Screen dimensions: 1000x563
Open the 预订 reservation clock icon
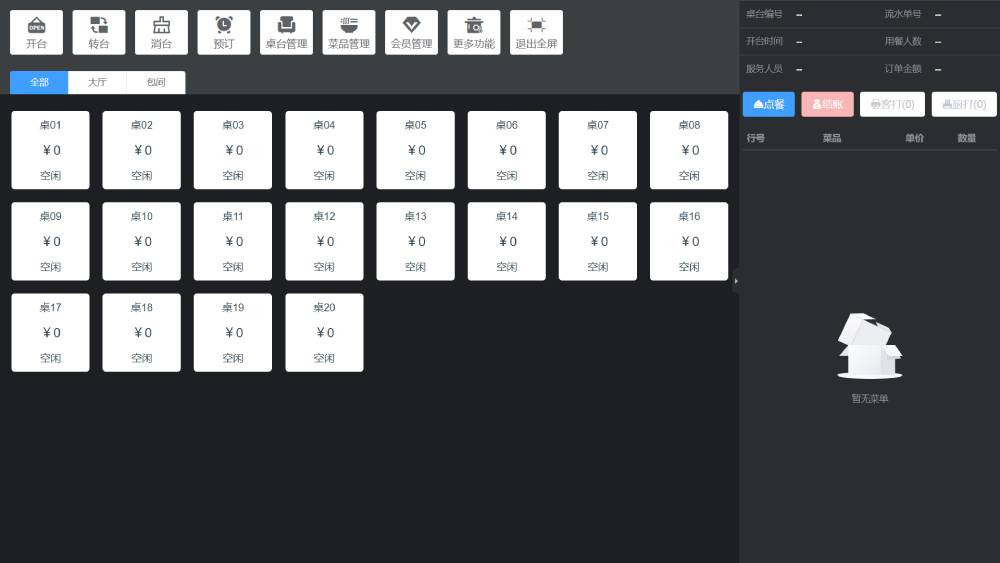point(224,33)
